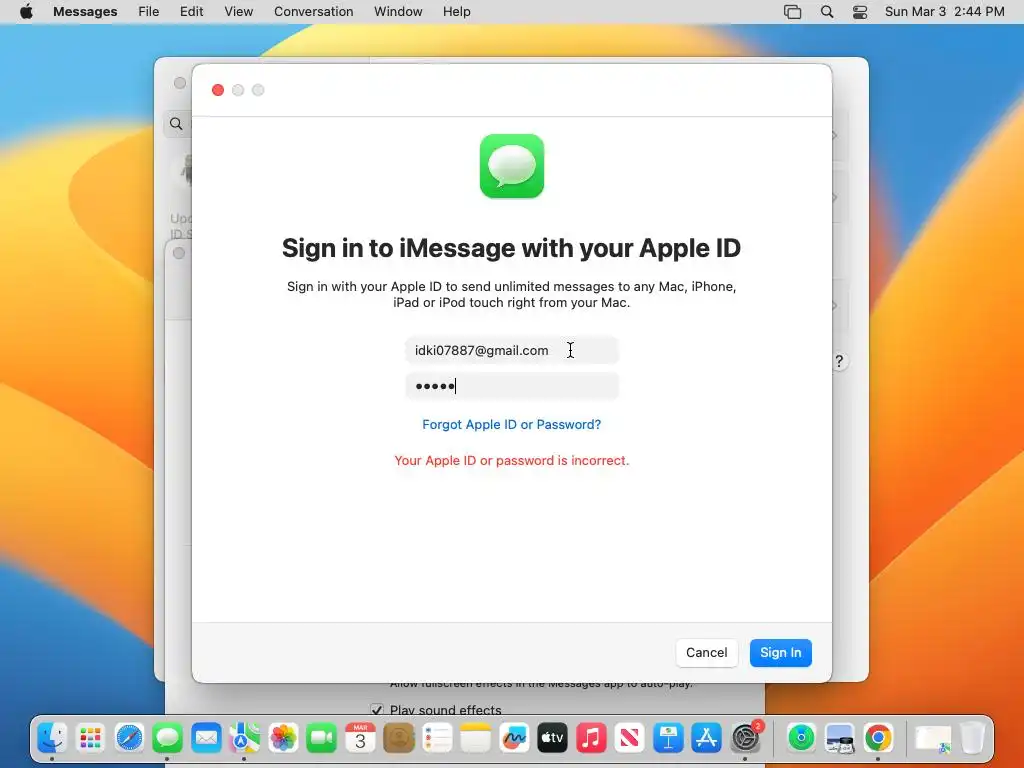Click the date and time in menu bar

pyautogui.click(x=944, y=12)
